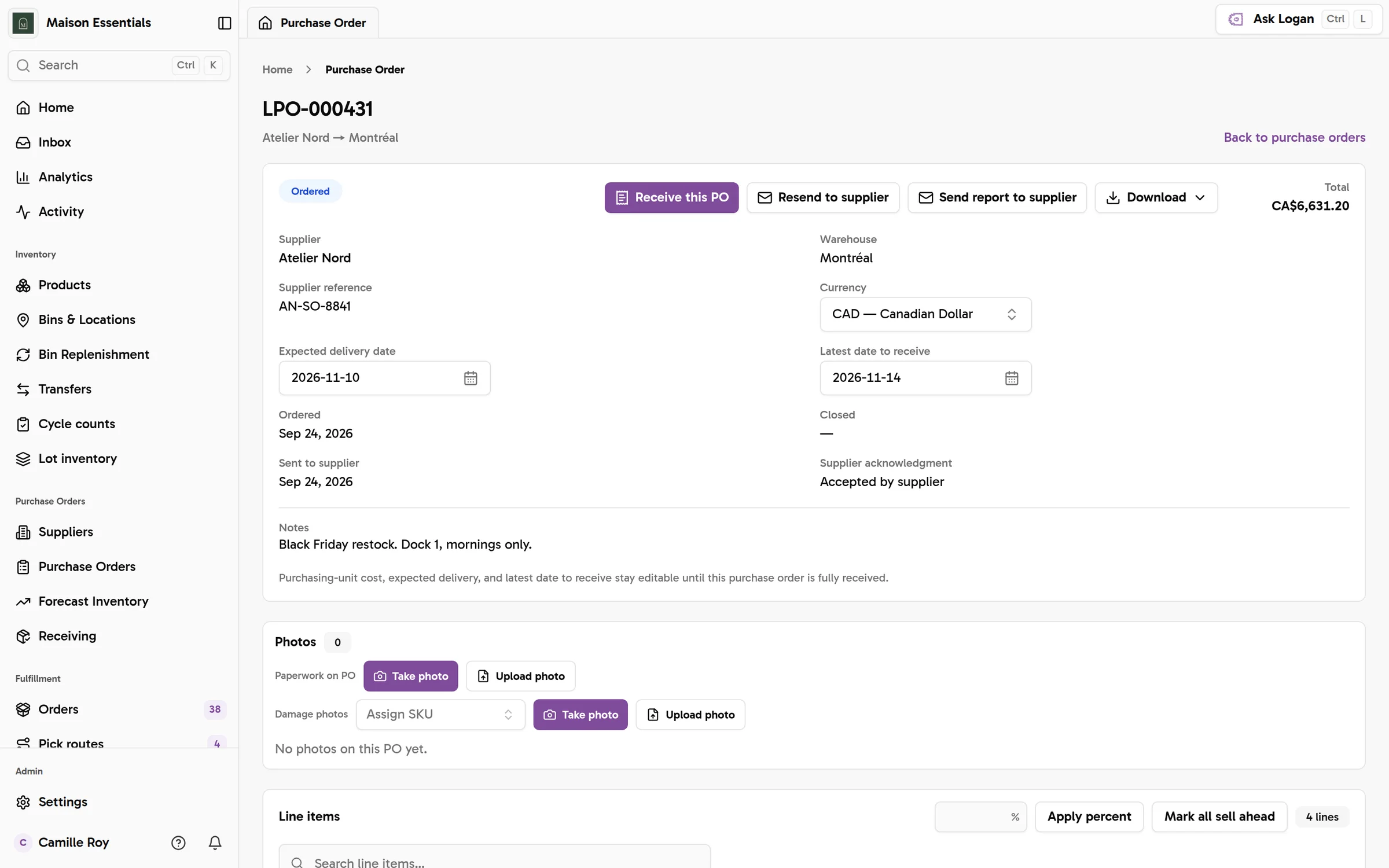Click the Ask Logan assistant icon
This screenshot has height=868, width=1389.
tap(1236, 19)
